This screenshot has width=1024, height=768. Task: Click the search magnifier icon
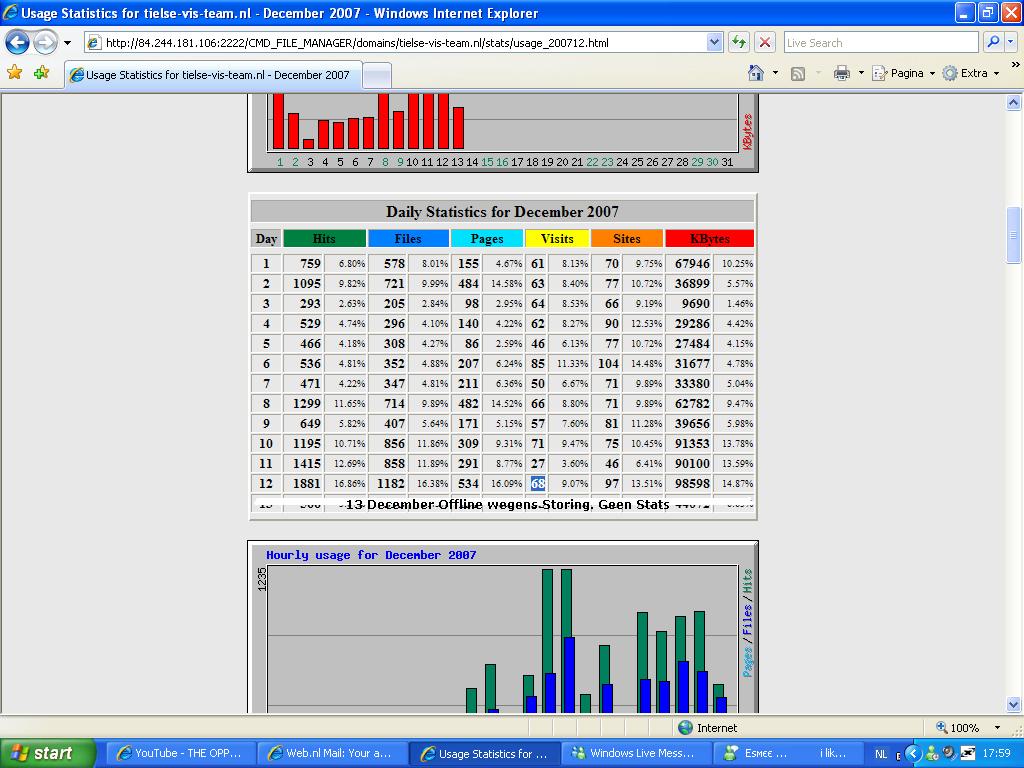pos(993,42)
